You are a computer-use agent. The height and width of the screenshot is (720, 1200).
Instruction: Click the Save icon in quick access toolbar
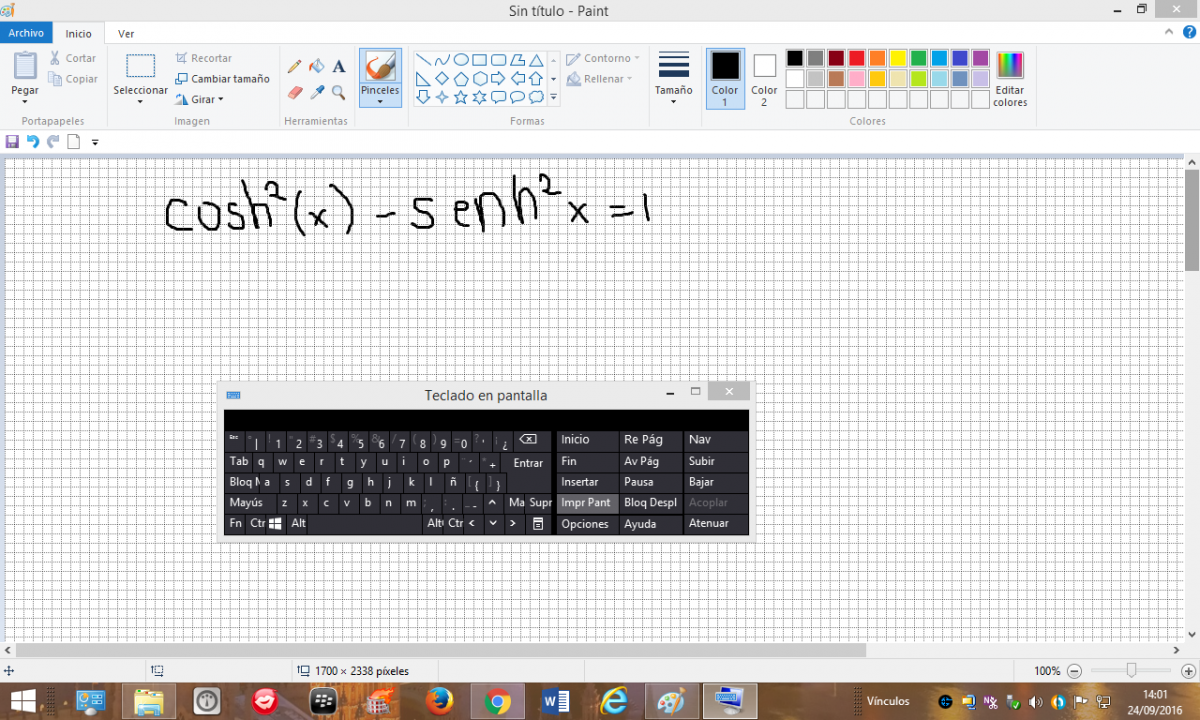click(12, 142)
